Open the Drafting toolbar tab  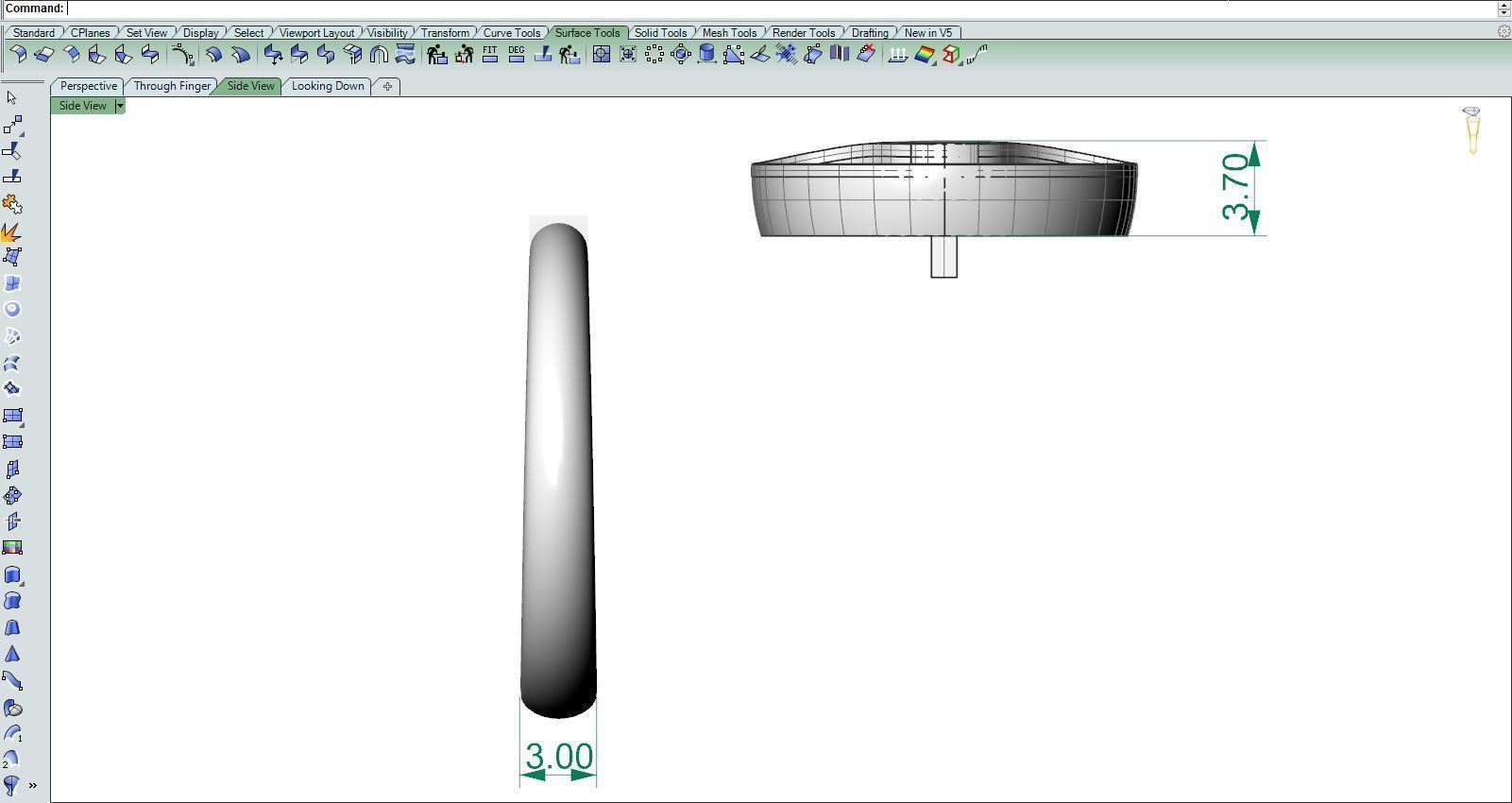[870, 32]
